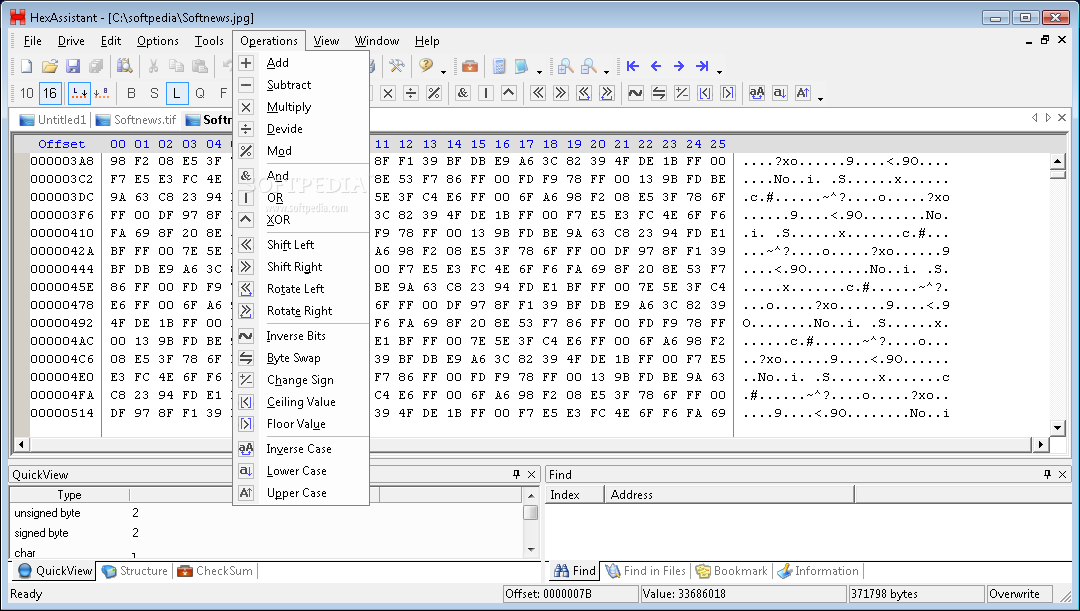Show next document tabs with right arrow
The image size is (1080, 611).
[1048, 118]
